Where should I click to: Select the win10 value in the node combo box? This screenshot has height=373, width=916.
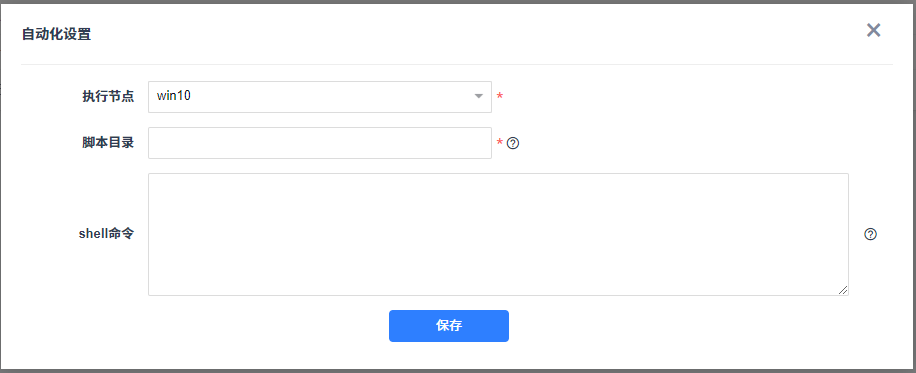click(174, 96)
